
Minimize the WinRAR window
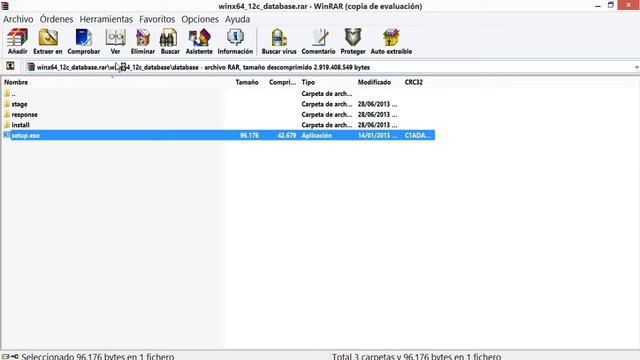coord(598,6)
